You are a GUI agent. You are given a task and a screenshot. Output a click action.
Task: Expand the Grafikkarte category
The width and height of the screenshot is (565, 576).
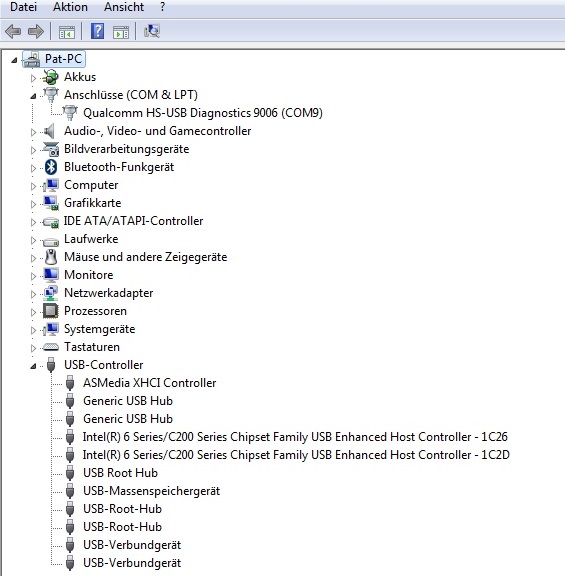click(x=33, y=204)
